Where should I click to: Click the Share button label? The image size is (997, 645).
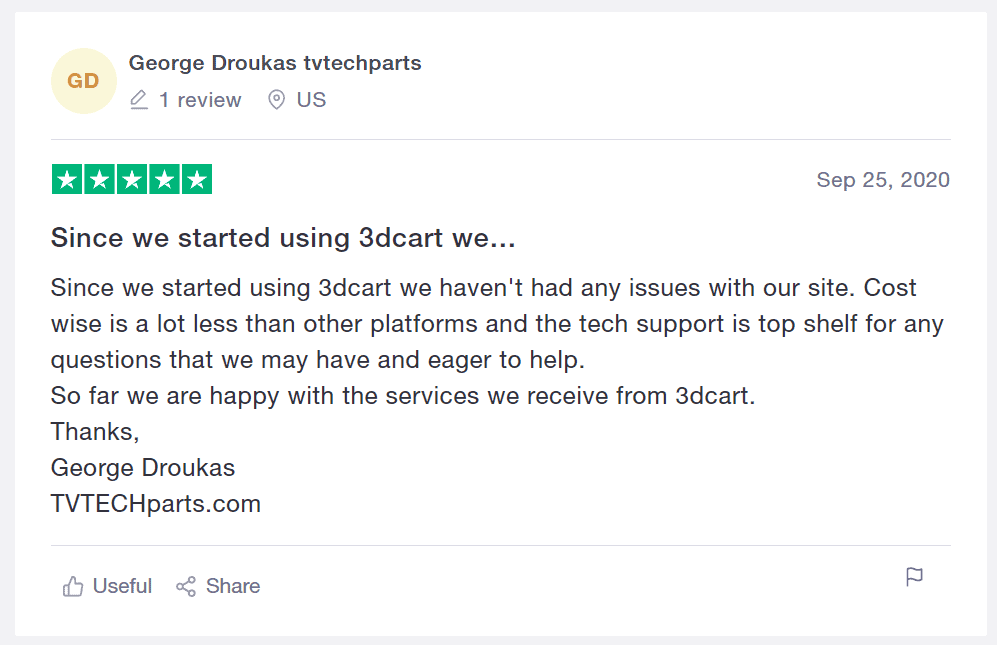coord(233,586)
